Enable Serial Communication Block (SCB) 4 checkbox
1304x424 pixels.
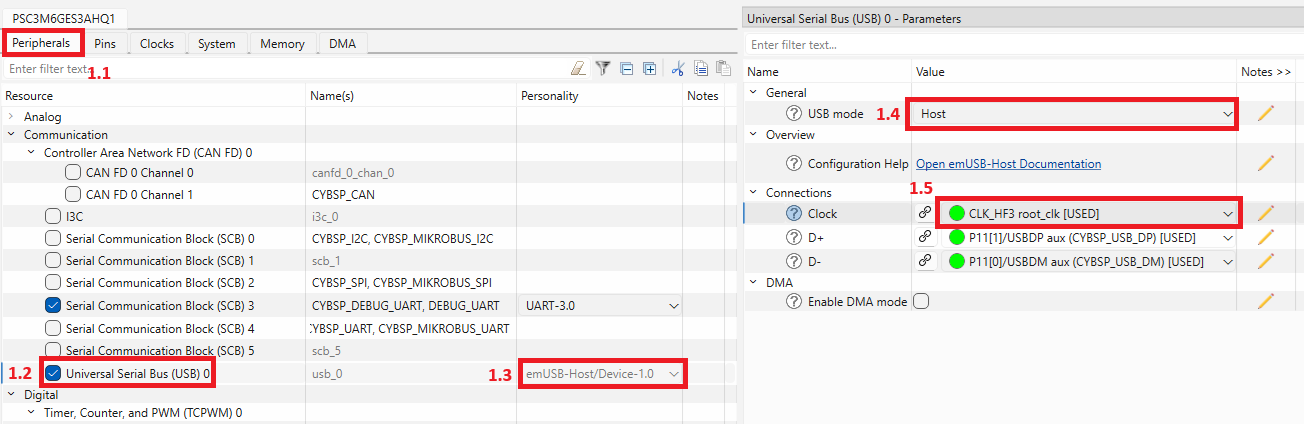point(53,328)
